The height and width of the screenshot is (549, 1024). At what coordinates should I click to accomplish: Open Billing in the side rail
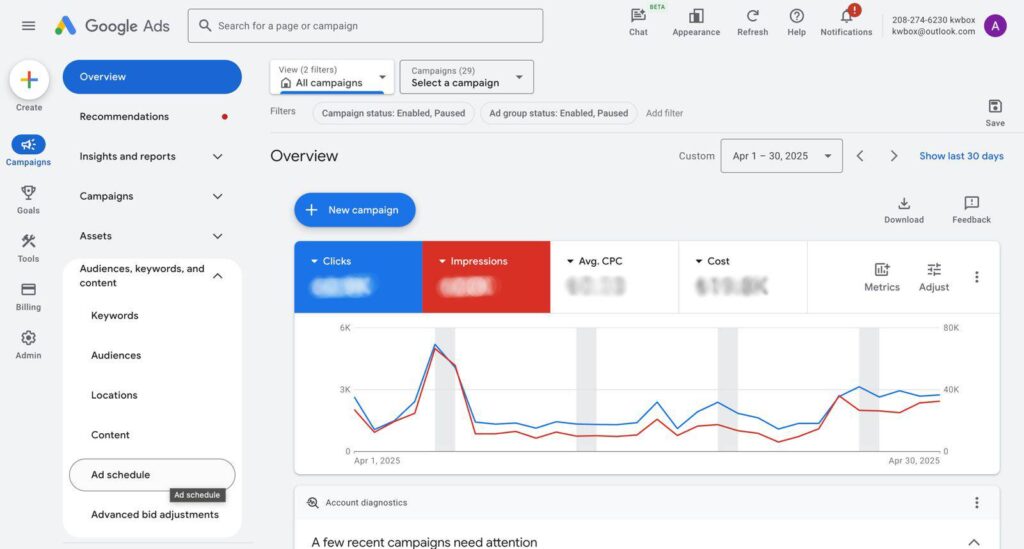(x=28, y=296)
